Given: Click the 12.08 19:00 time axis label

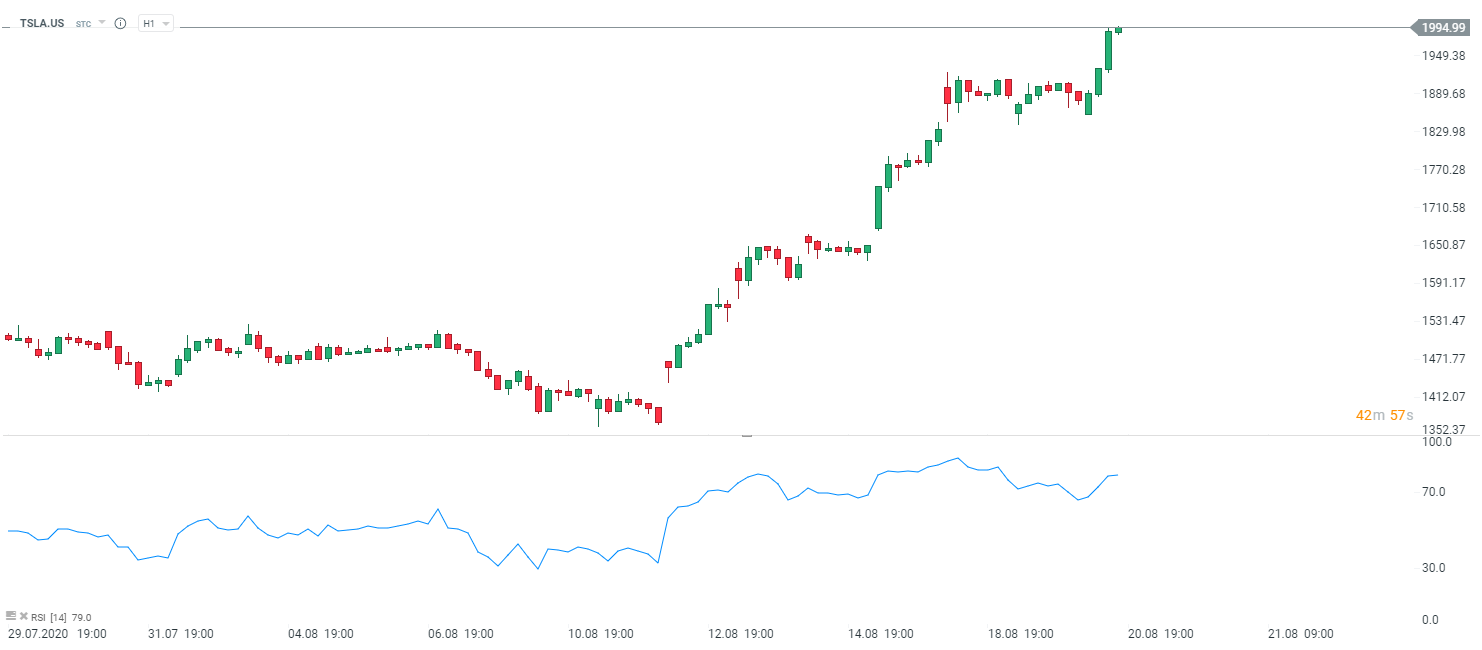Looking at the screenshot, I should click(x=740, y=634).
